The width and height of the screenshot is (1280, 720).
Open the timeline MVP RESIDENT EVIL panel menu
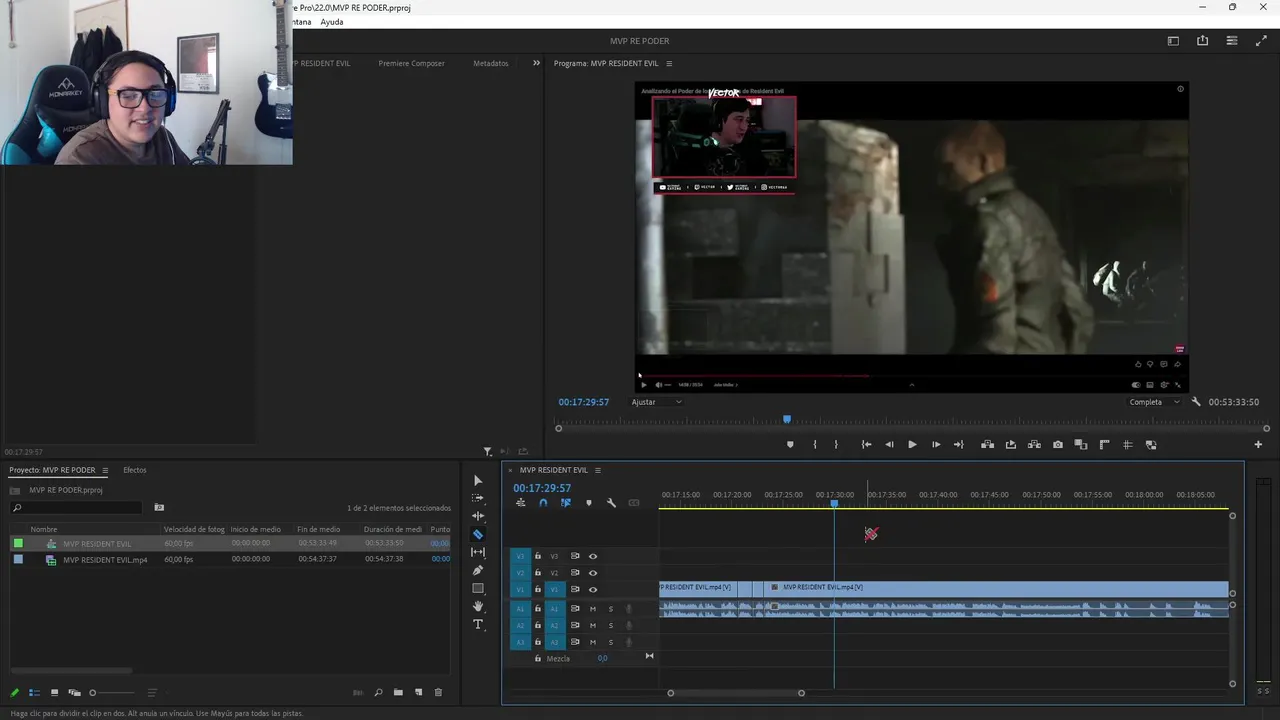598,470
